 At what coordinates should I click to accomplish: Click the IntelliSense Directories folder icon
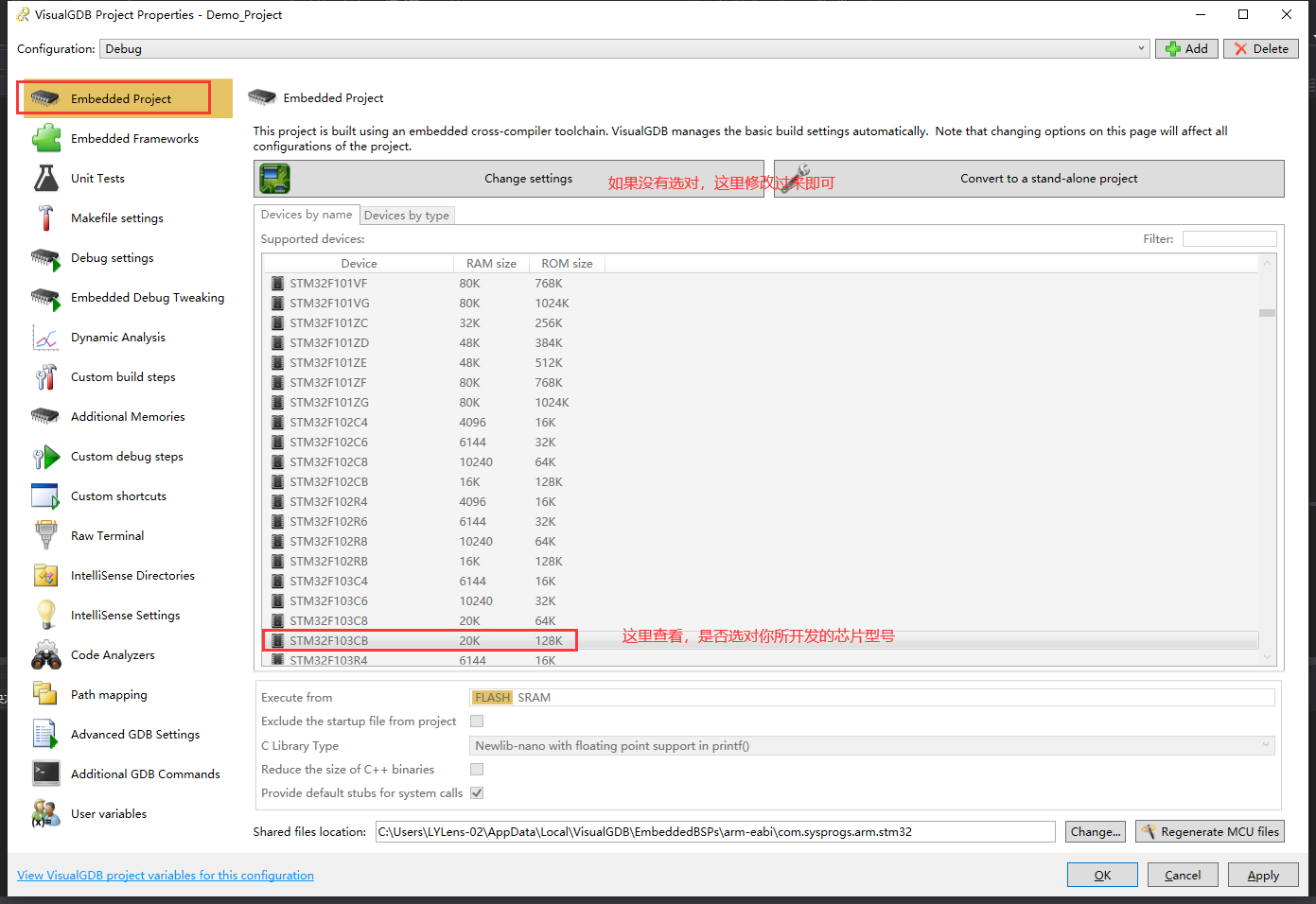45,575
